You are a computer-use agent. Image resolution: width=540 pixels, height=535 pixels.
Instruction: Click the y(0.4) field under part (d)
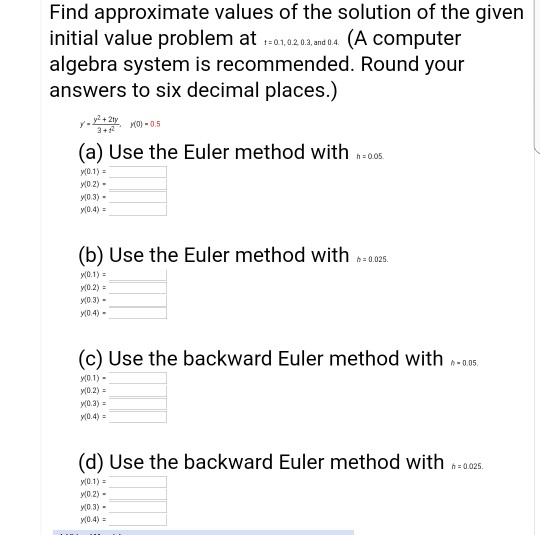pos(138,520)
